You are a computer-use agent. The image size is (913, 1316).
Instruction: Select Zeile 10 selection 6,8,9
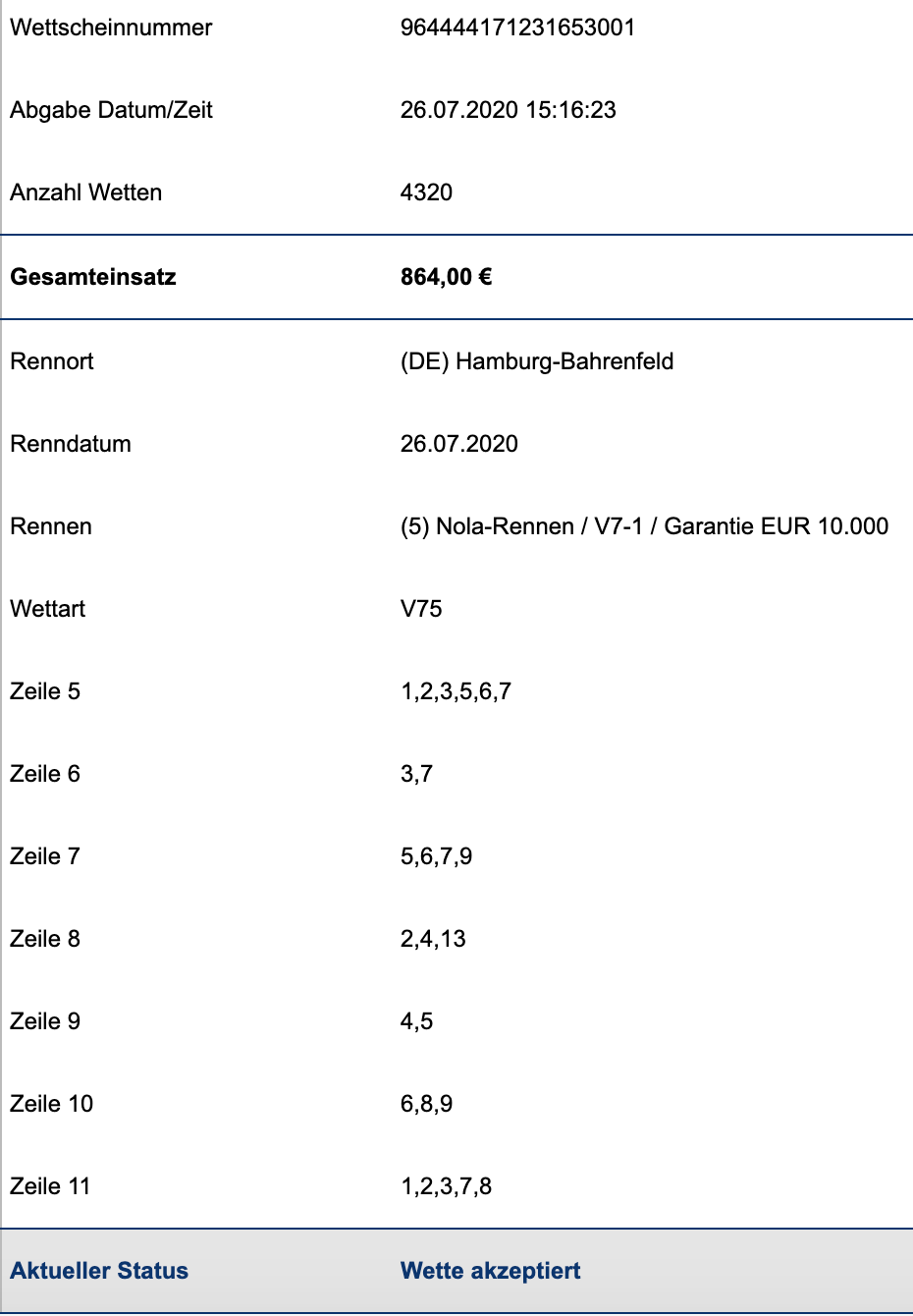point(426,1104)
